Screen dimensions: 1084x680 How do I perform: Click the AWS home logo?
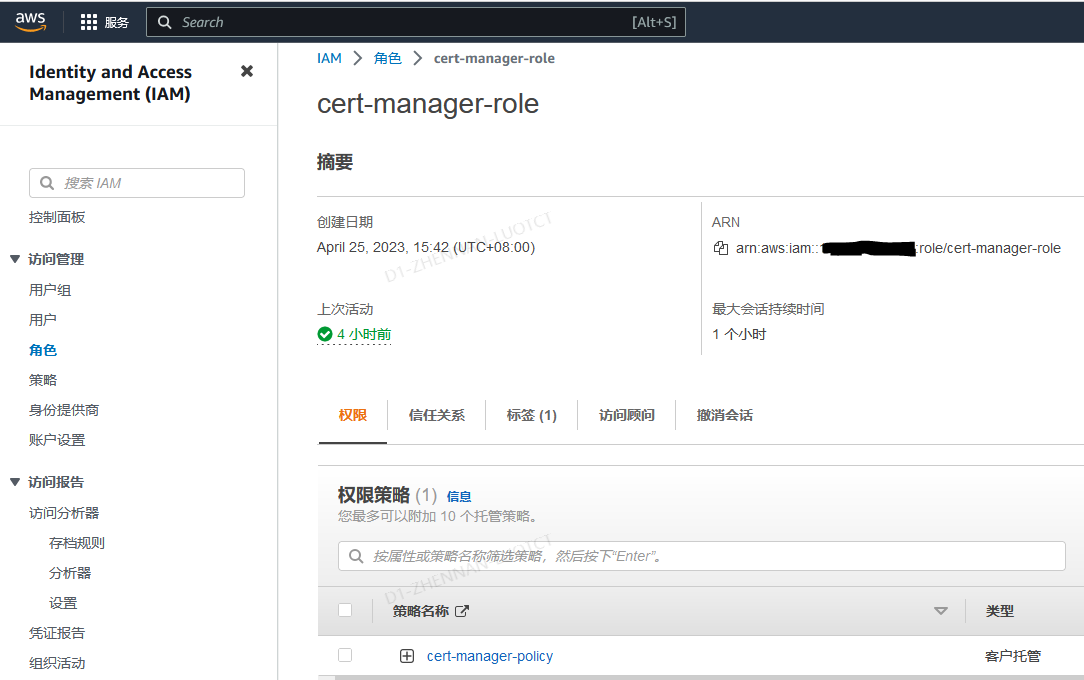pos(31,21)
